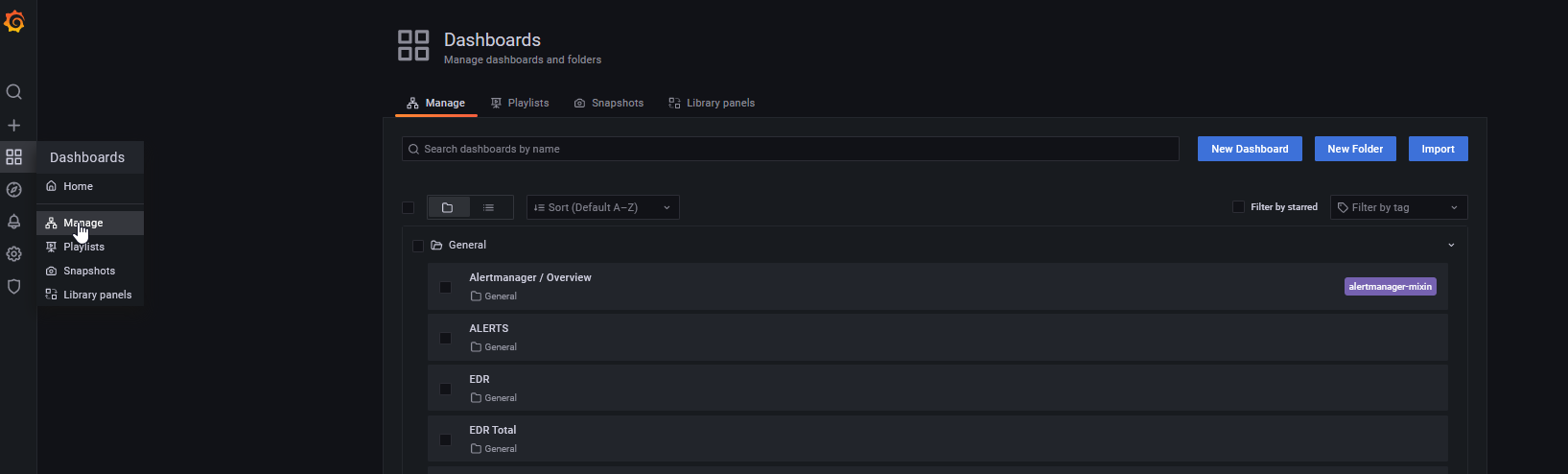Viewport: 1568px width, 474px height.
Task: Open the Configuration gear icon
Action: click(x=14, y=254)
